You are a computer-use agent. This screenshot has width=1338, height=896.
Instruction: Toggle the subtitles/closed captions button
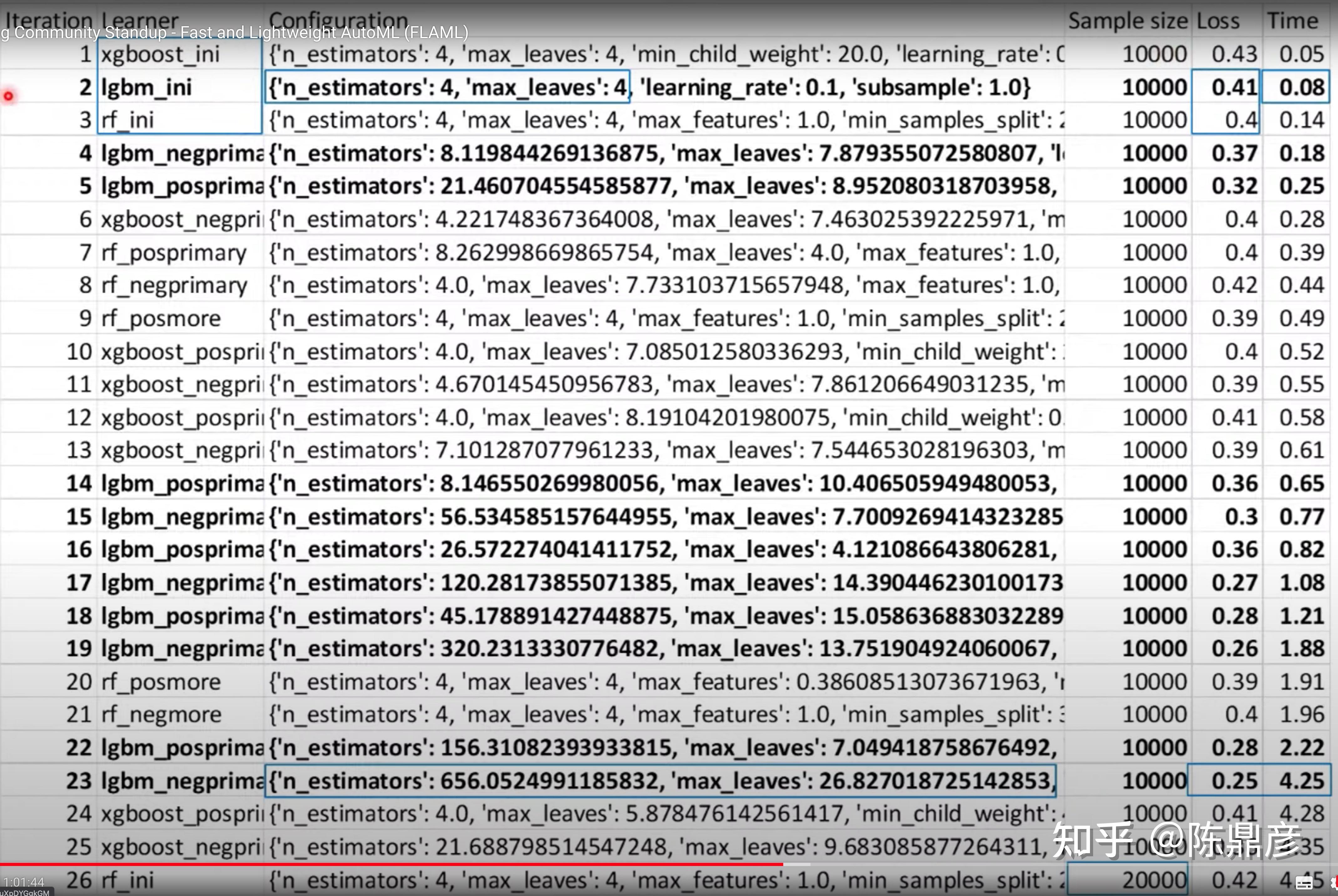1304,883
